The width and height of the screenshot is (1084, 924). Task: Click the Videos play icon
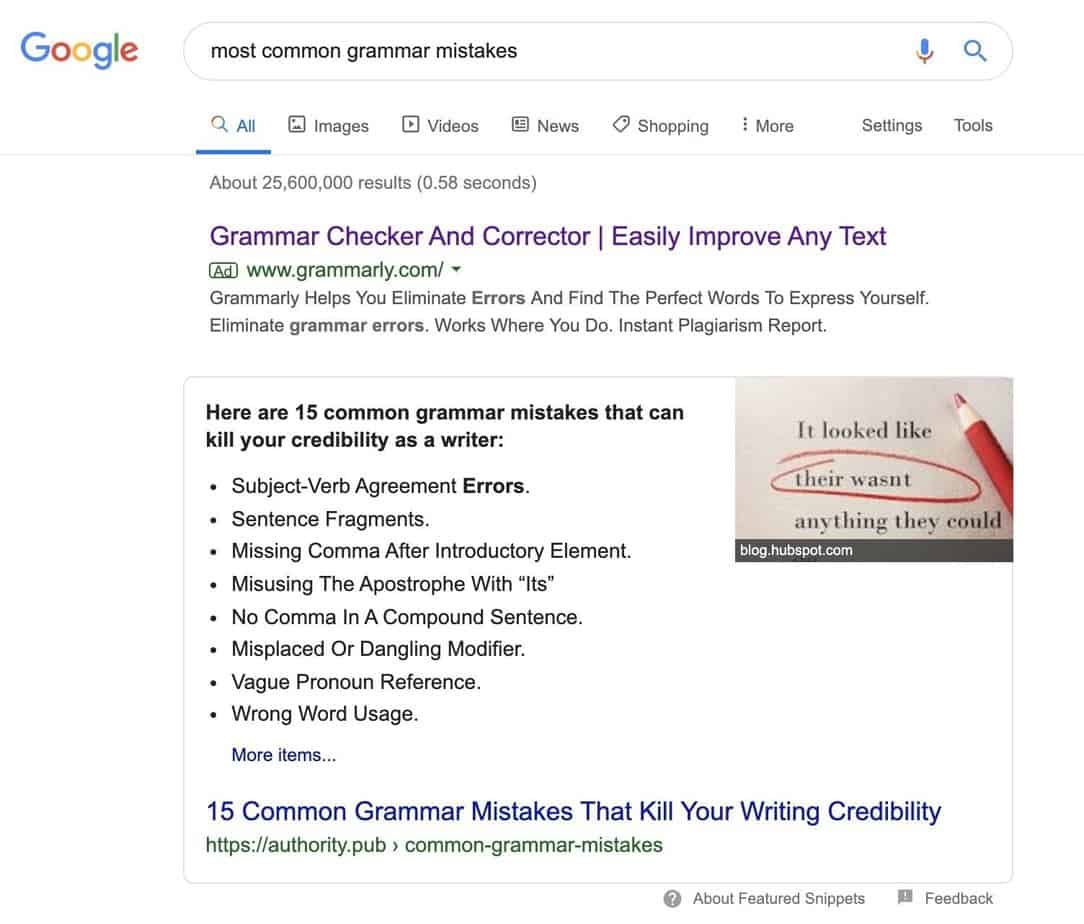click(410, 125)
